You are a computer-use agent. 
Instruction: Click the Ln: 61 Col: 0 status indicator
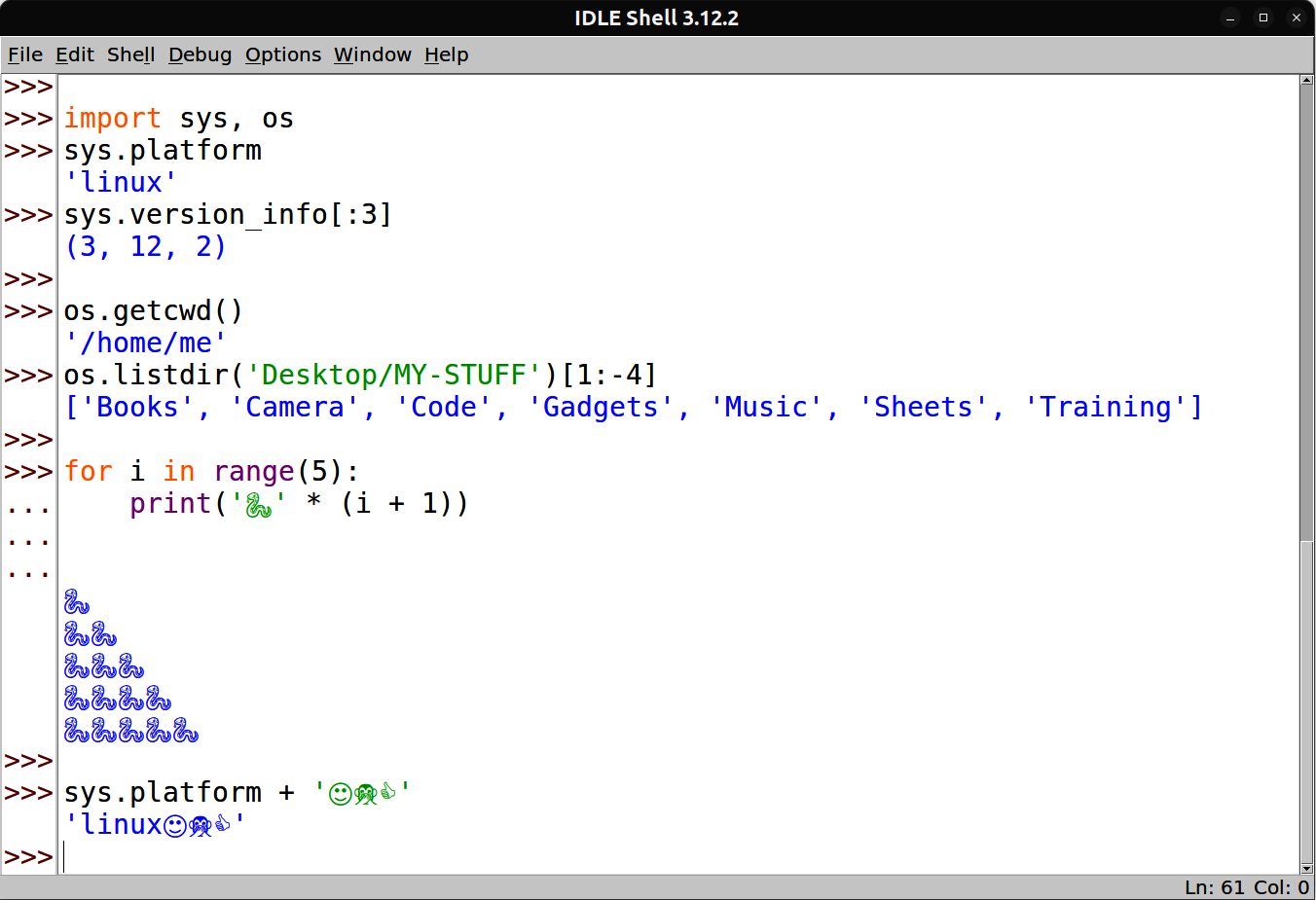[x=1246, y=887]
